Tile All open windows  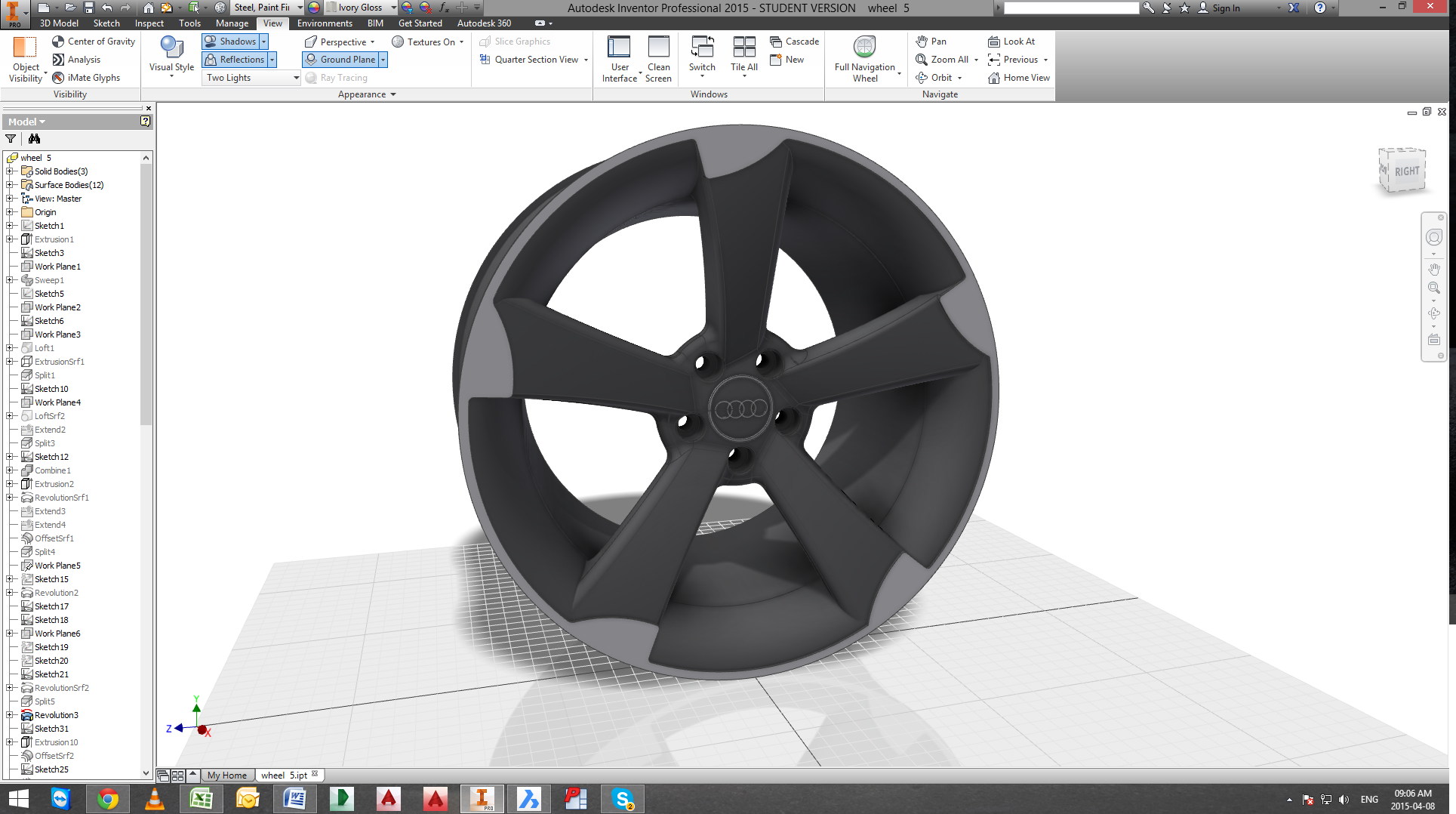click(744, 57)
